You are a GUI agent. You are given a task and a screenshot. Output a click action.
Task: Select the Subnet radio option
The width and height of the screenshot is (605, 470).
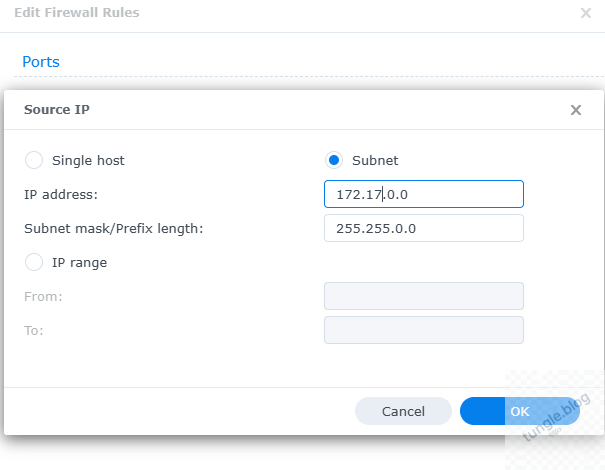tap(334, 160)
